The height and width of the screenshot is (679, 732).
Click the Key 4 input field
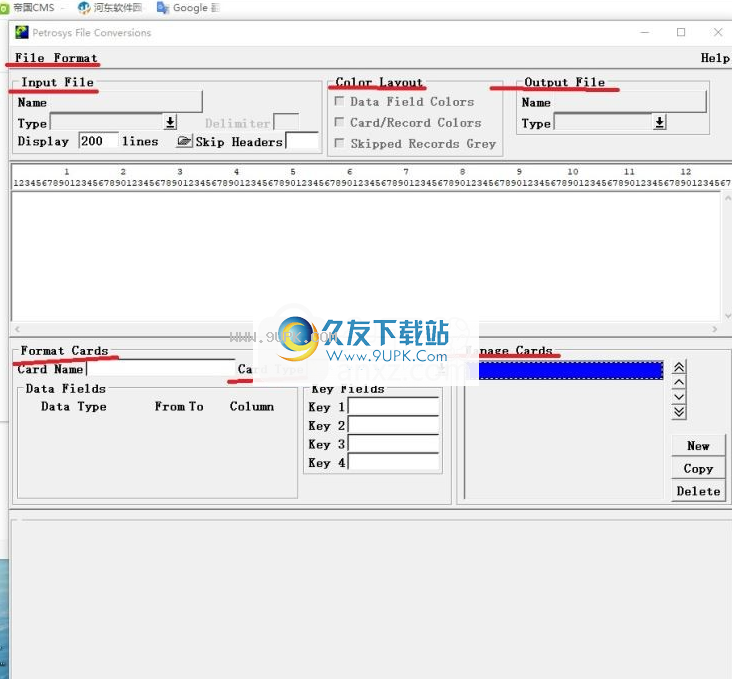394,463
